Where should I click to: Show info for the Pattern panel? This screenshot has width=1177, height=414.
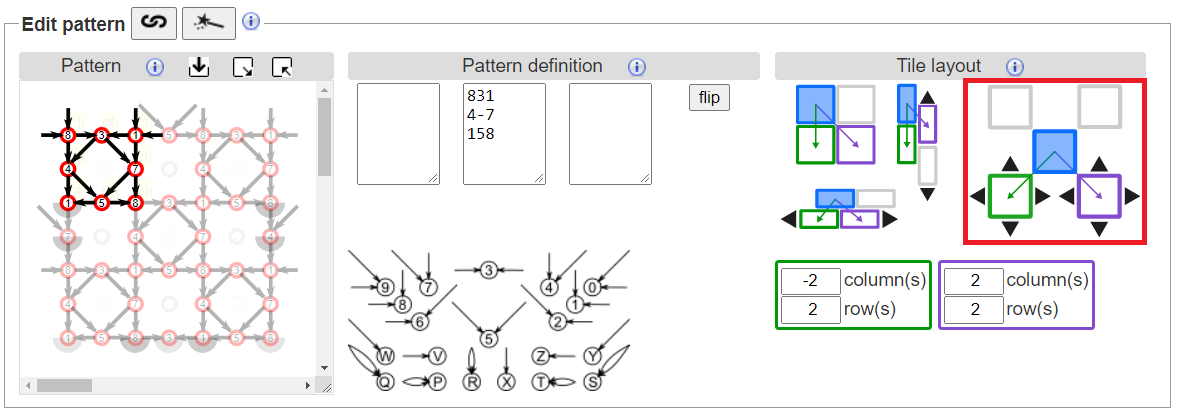pyautogui.click(x=154, y=67)
